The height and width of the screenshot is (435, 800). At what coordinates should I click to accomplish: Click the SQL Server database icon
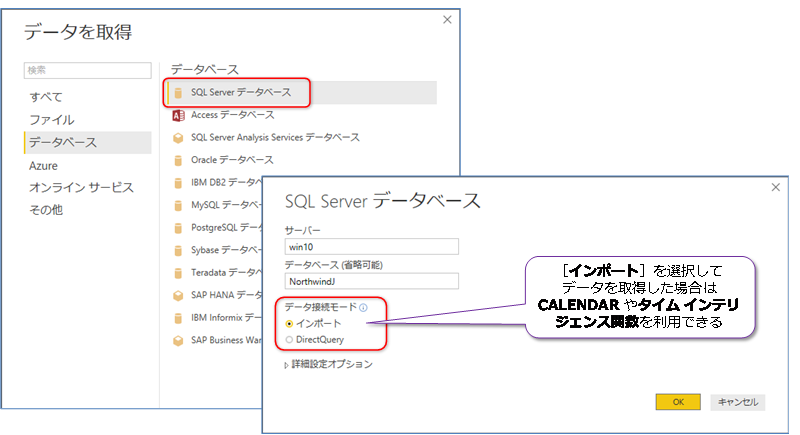pos(178,93)
